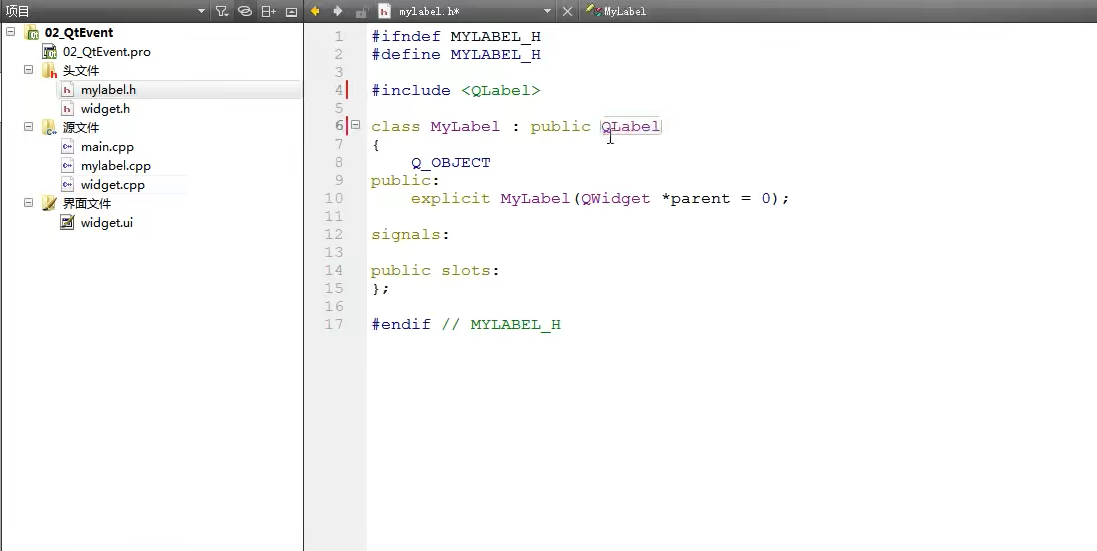Click the file lock icon
1097x551 pixels.
(361, 11)
